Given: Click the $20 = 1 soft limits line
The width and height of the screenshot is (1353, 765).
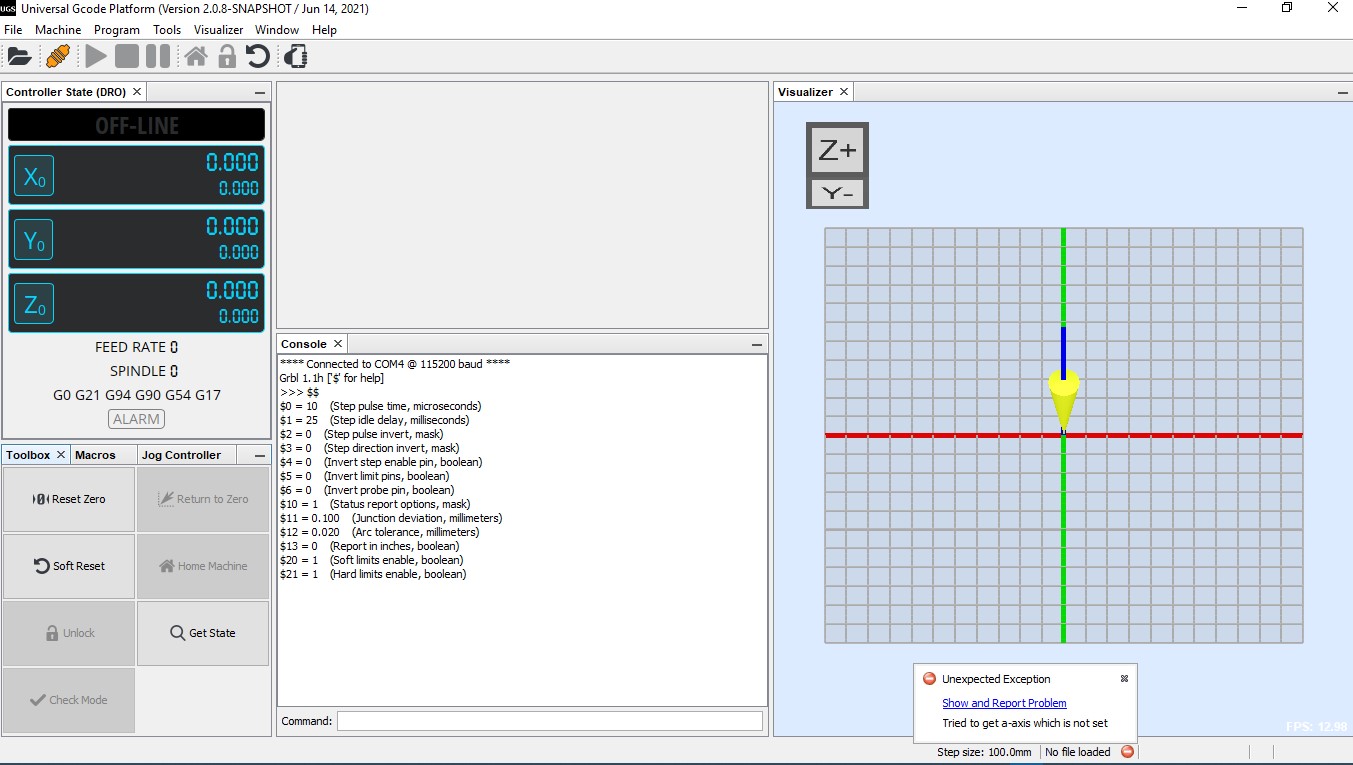Looking at the screenshot, I should pyautogui.click(x=371, y=560).
